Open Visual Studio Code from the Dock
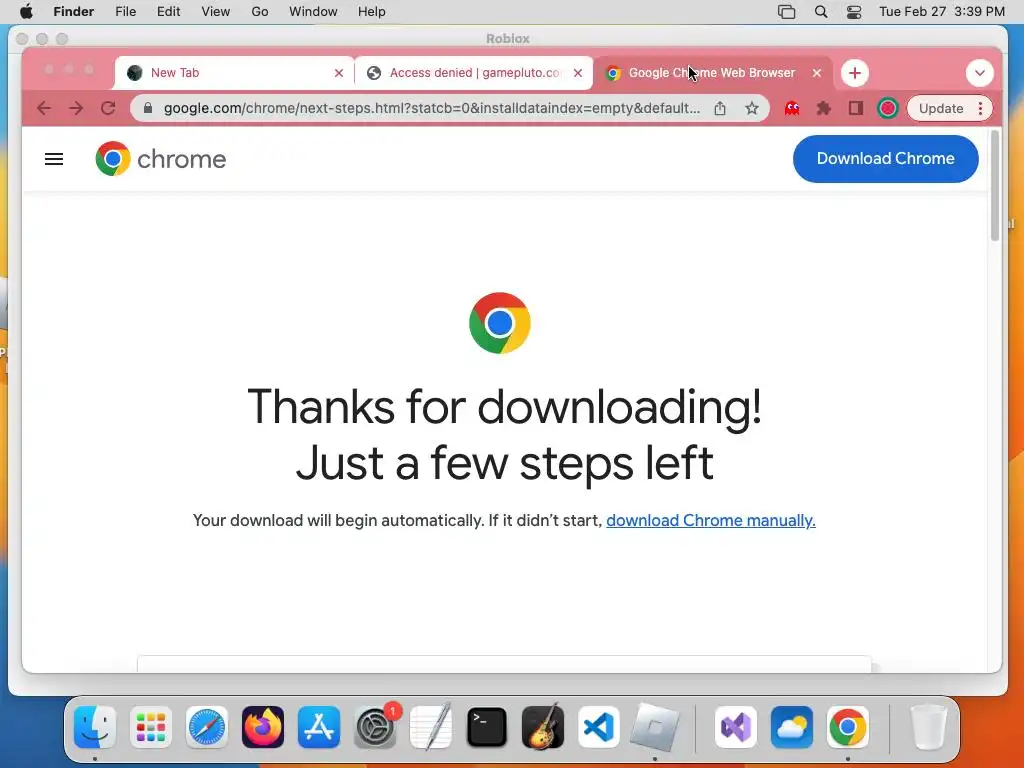Viewport: 1024px width, 768px height. click(598, 727)
